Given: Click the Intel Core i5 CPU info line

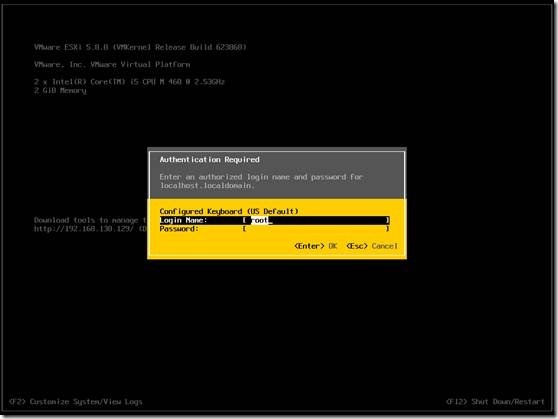Looking at the screenshot, I should pyautogui.click(x=129, y=82).
